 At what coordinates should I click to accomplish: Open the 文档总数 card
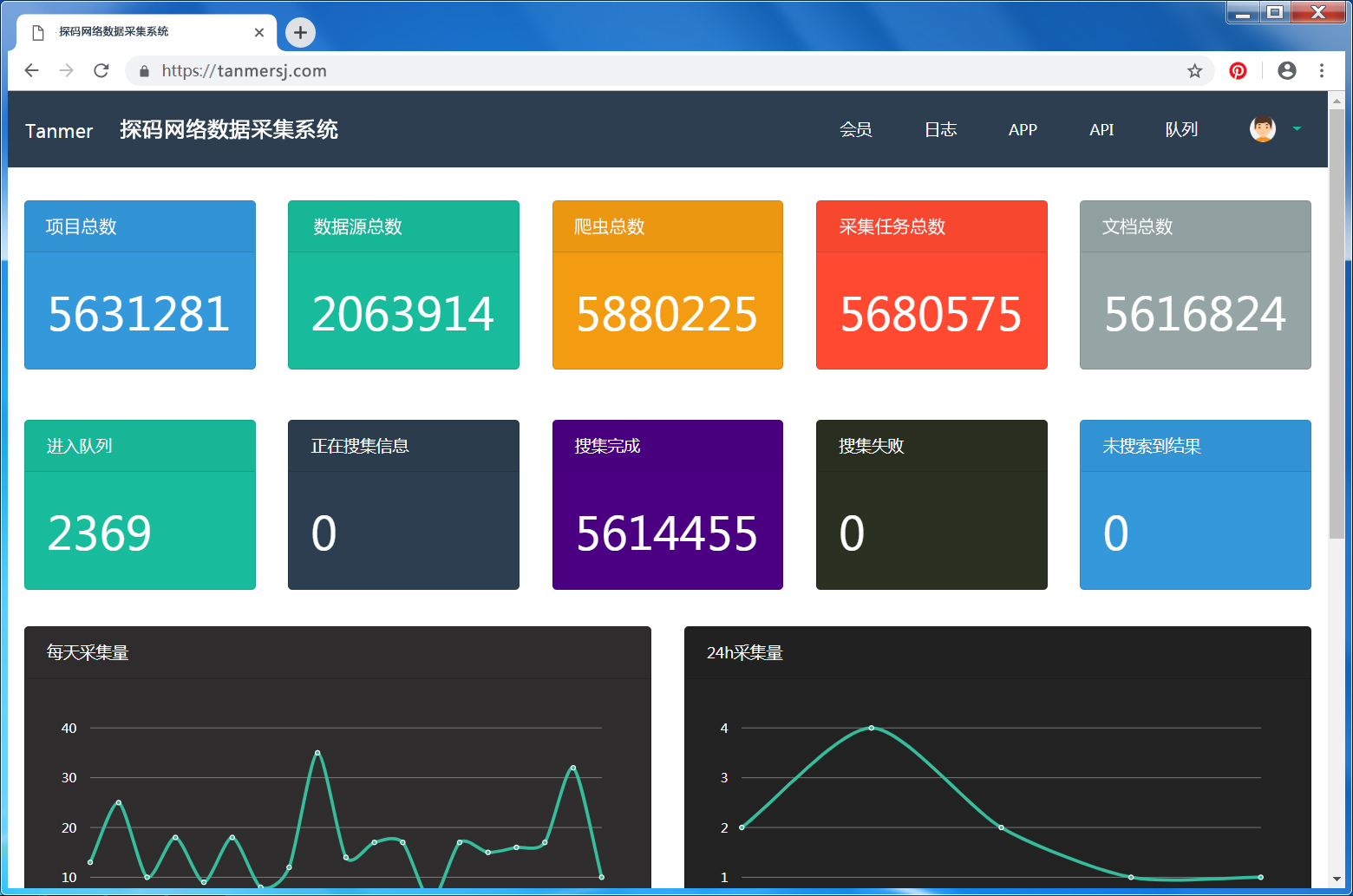[1195, 284]
